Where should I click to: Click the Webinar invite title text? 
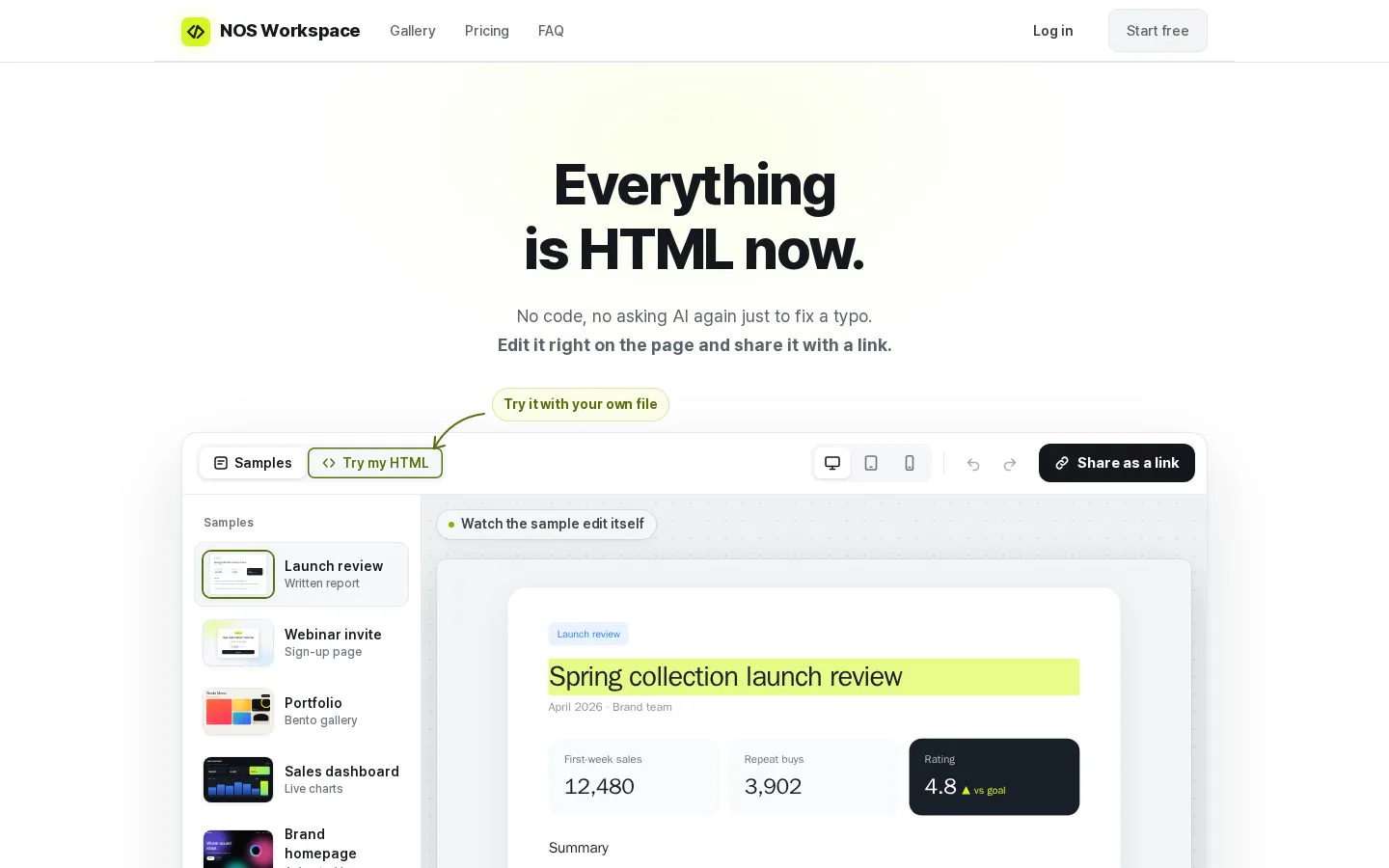point(333,635)
